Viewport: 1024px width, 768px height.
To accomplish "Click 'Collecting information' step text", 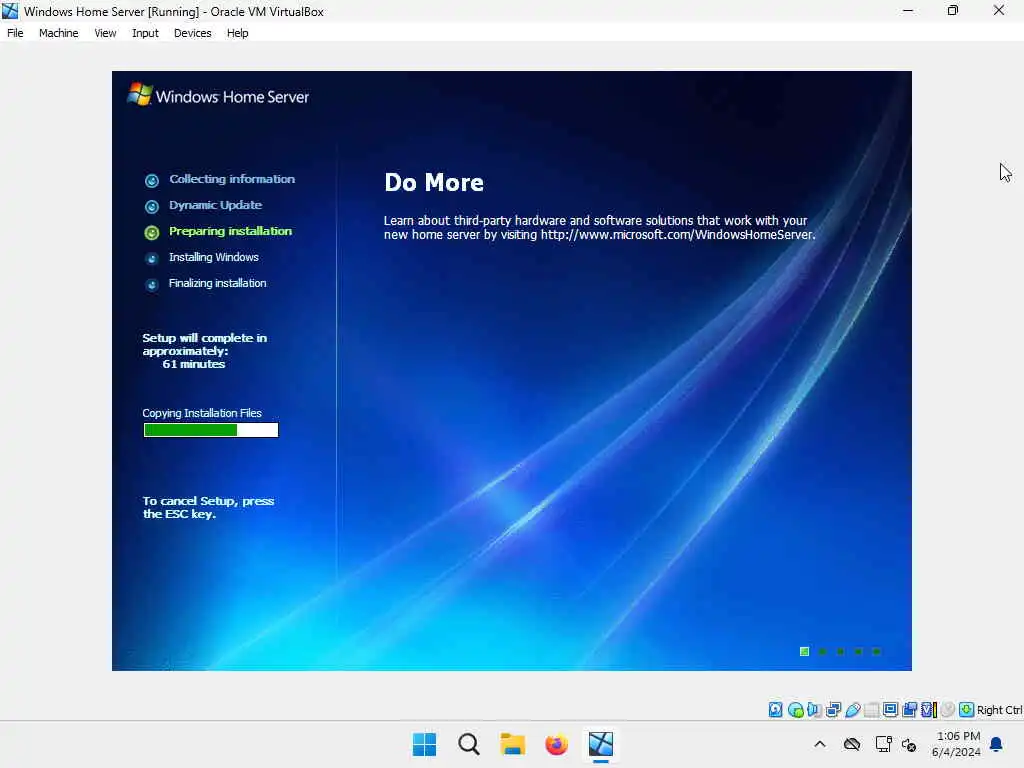I will [232, 179].
